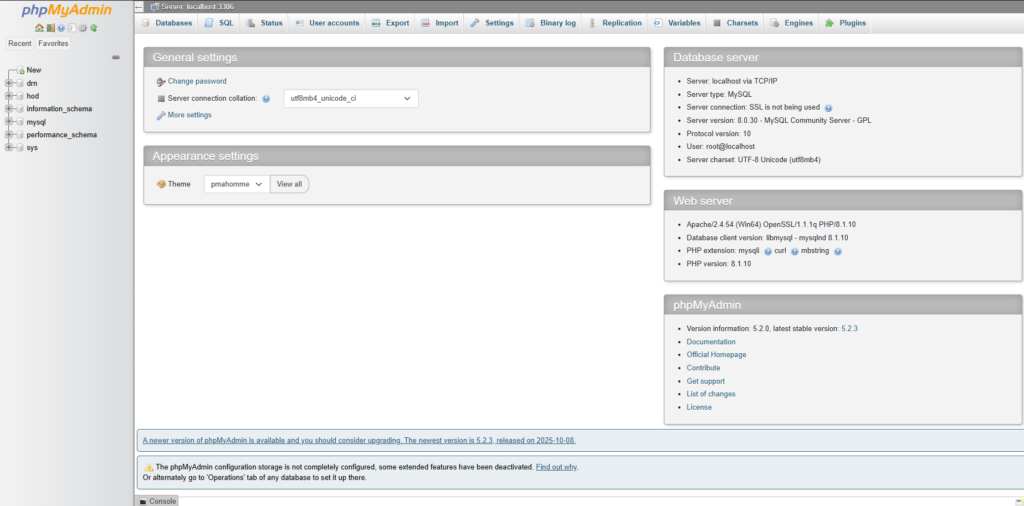
Task: Click the wrench icon beside More settings
Action: click(161, 116)
